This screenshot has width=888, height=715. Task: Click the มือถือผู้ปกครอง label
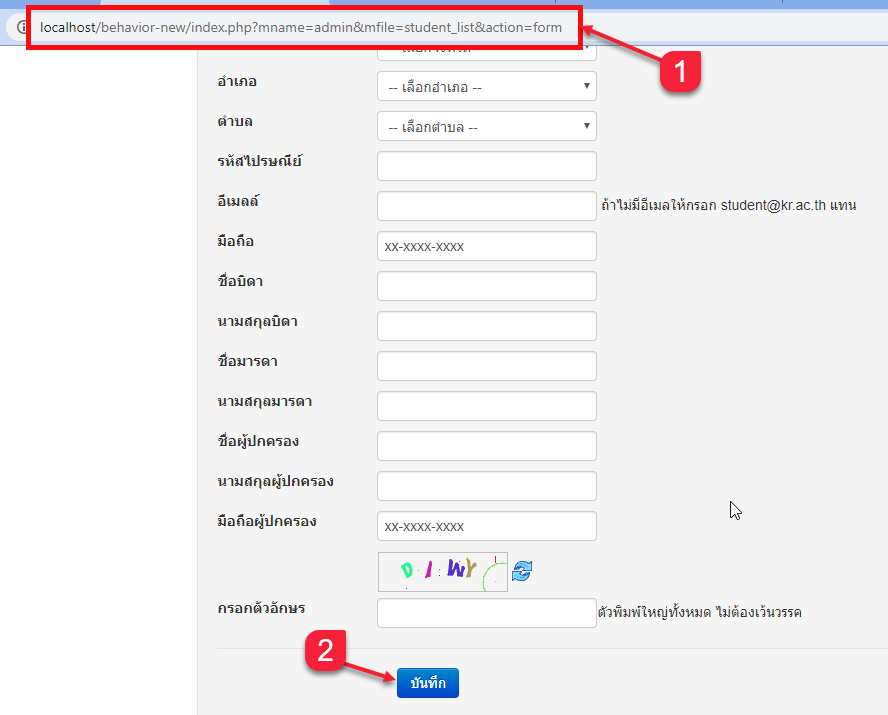click(x=267, y=521)
